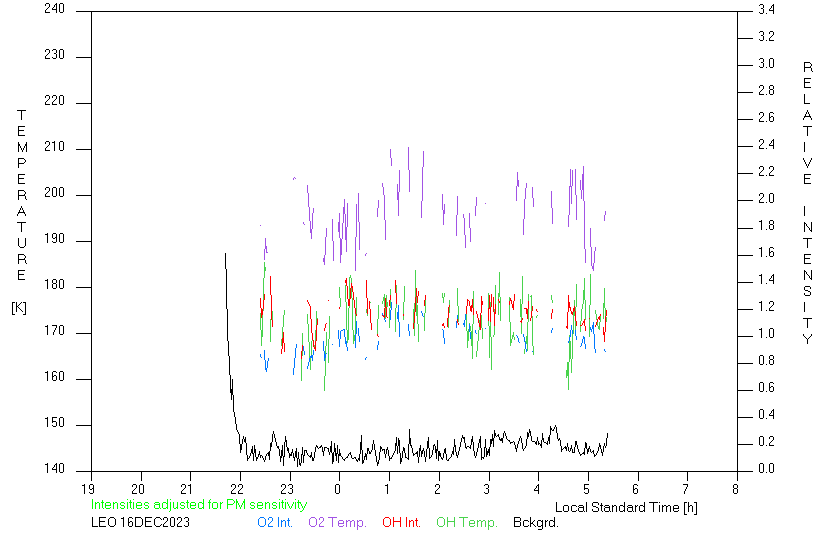Click relative intensity value 3.4
Screen dimensions: 828x535
click(766, 10)
